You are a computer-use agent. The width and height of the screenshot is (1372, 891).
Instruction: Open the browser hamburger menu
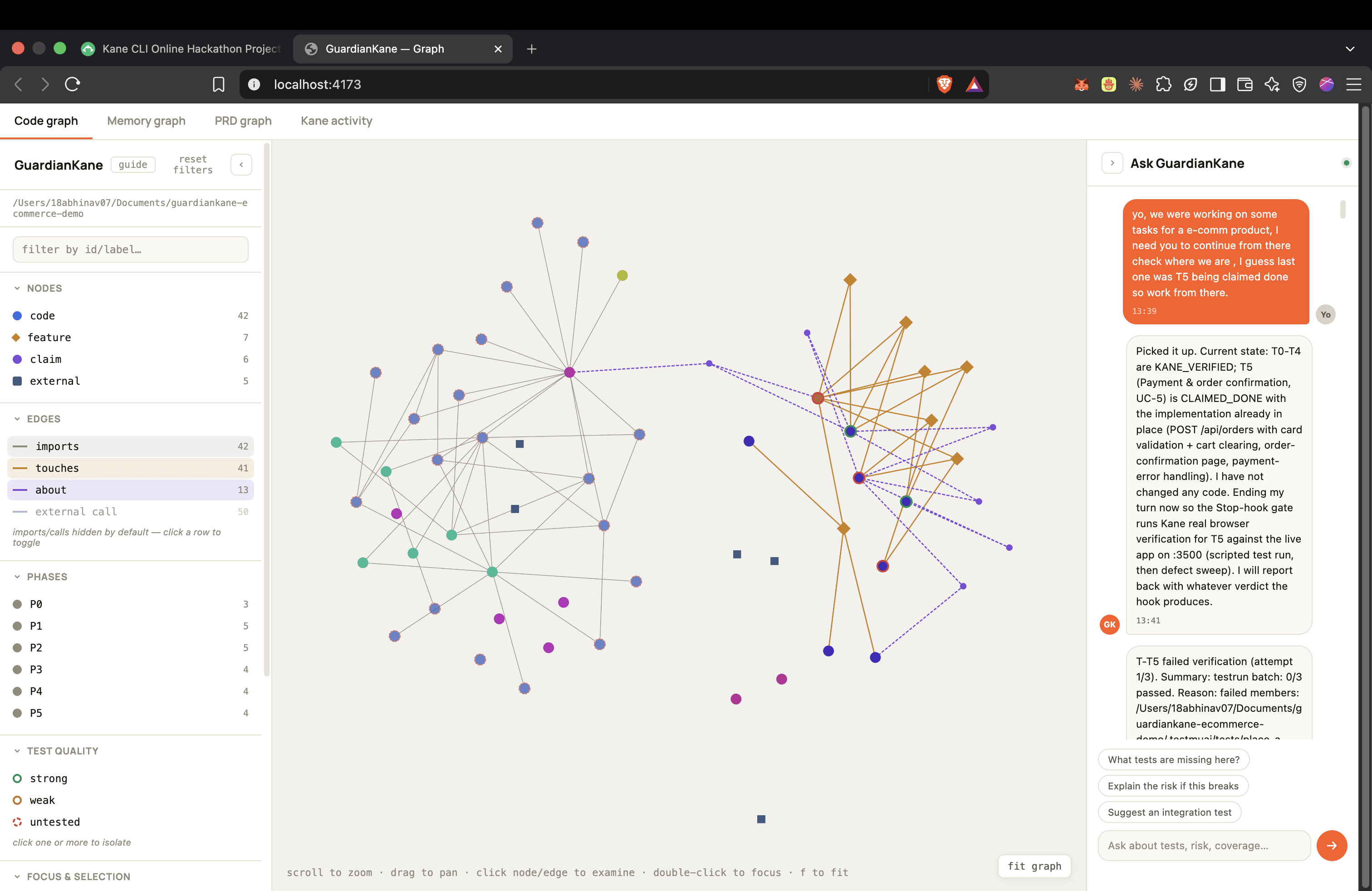(1353, 85)
